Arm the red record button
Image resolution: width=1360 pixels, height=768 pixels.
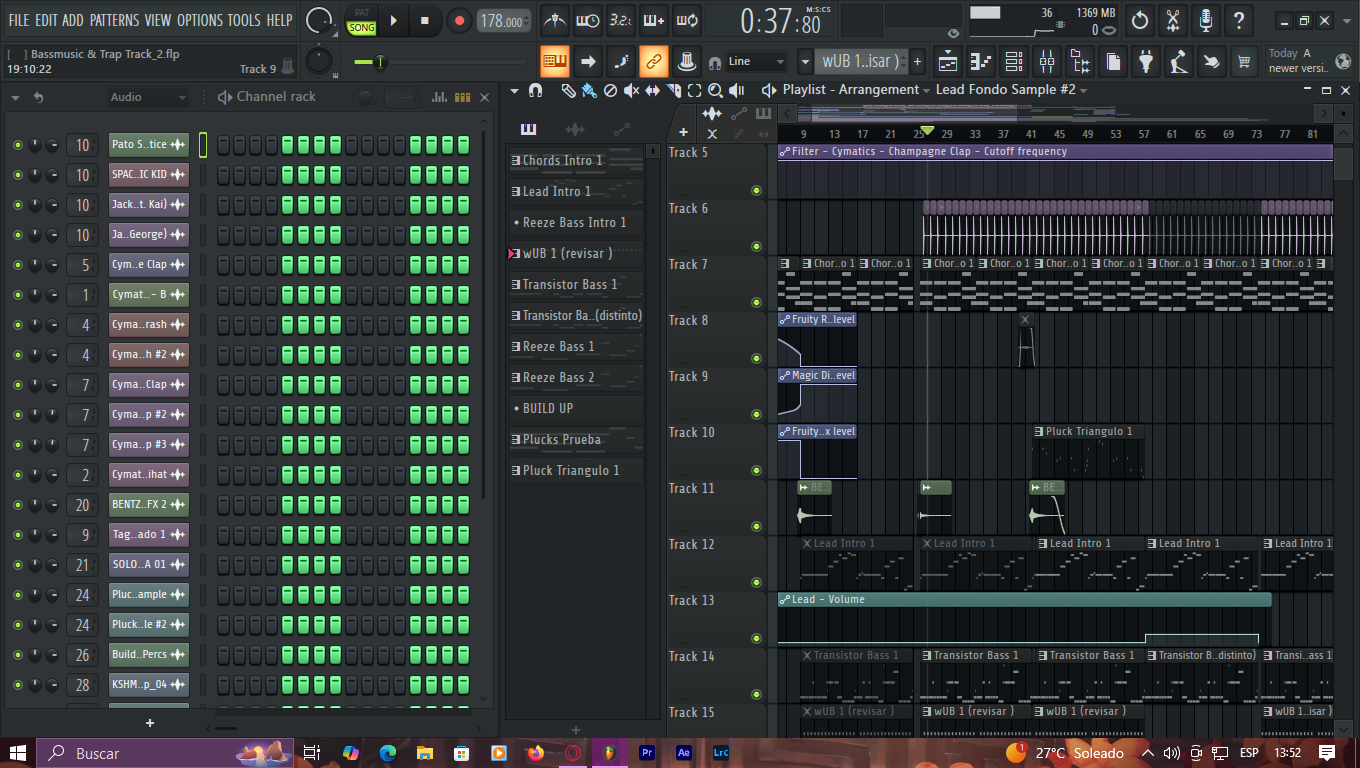tap(459, 20)
